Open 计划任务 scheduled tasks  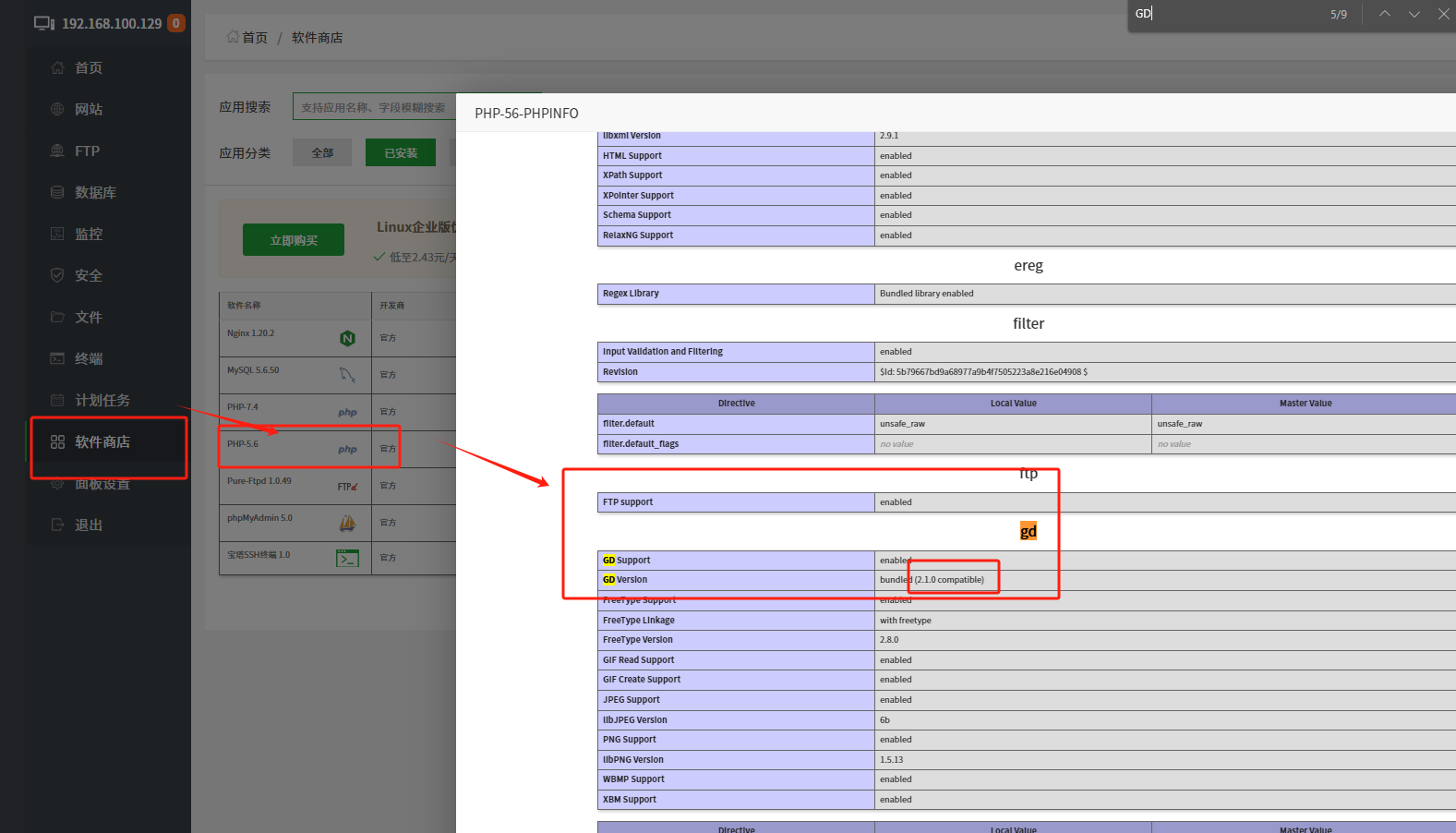click(102, 400)
